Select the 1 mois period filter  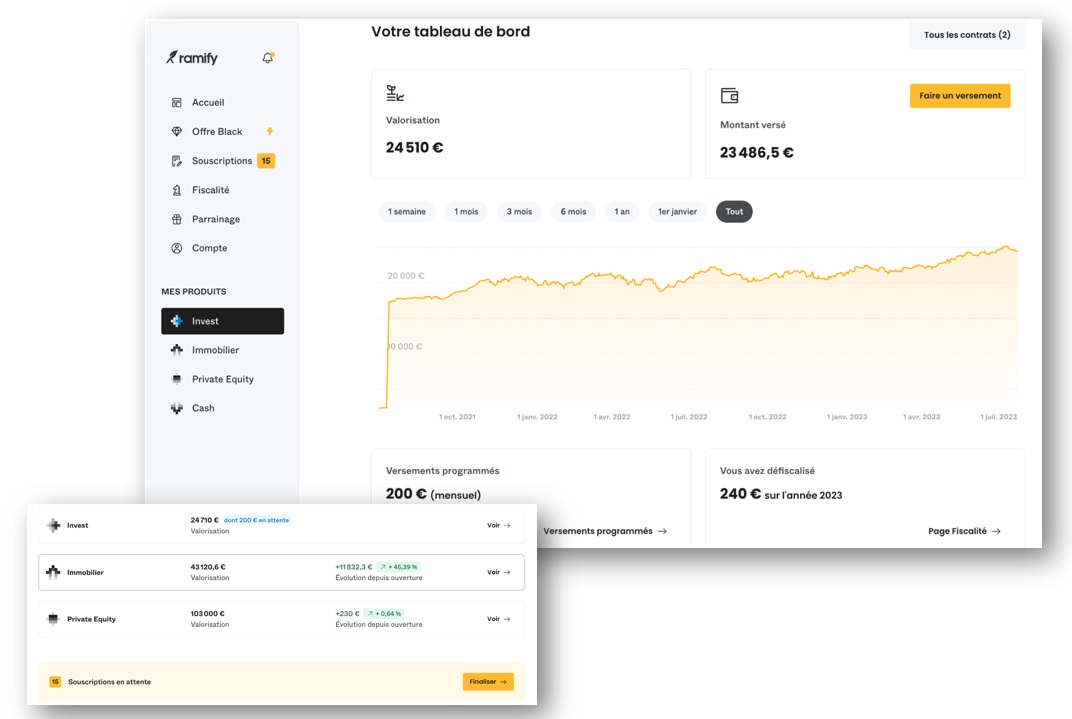click(x=466, y=212)
